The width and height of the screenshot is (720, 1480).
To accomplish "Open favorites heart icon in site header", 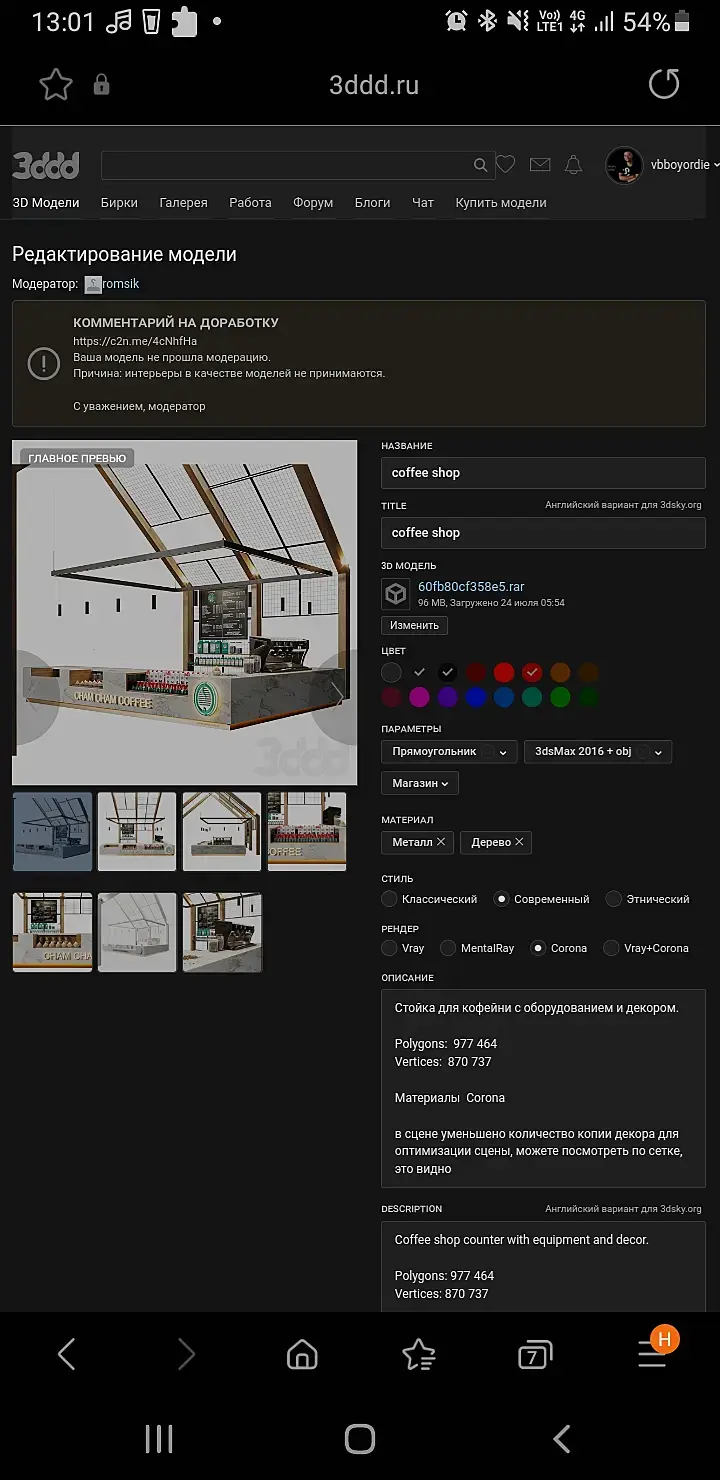I will (x=506, y=165).
